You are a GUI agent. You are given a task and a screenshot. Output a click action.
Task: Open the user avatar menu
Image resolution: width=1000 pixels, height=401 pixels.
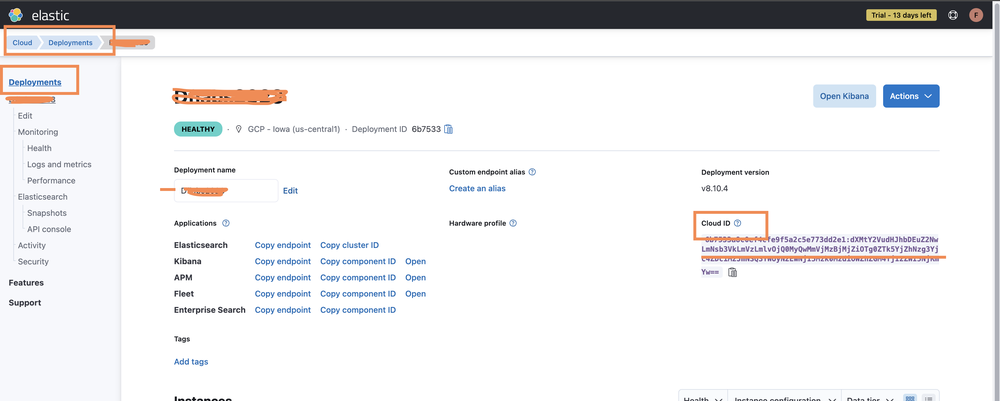point(976,15)
